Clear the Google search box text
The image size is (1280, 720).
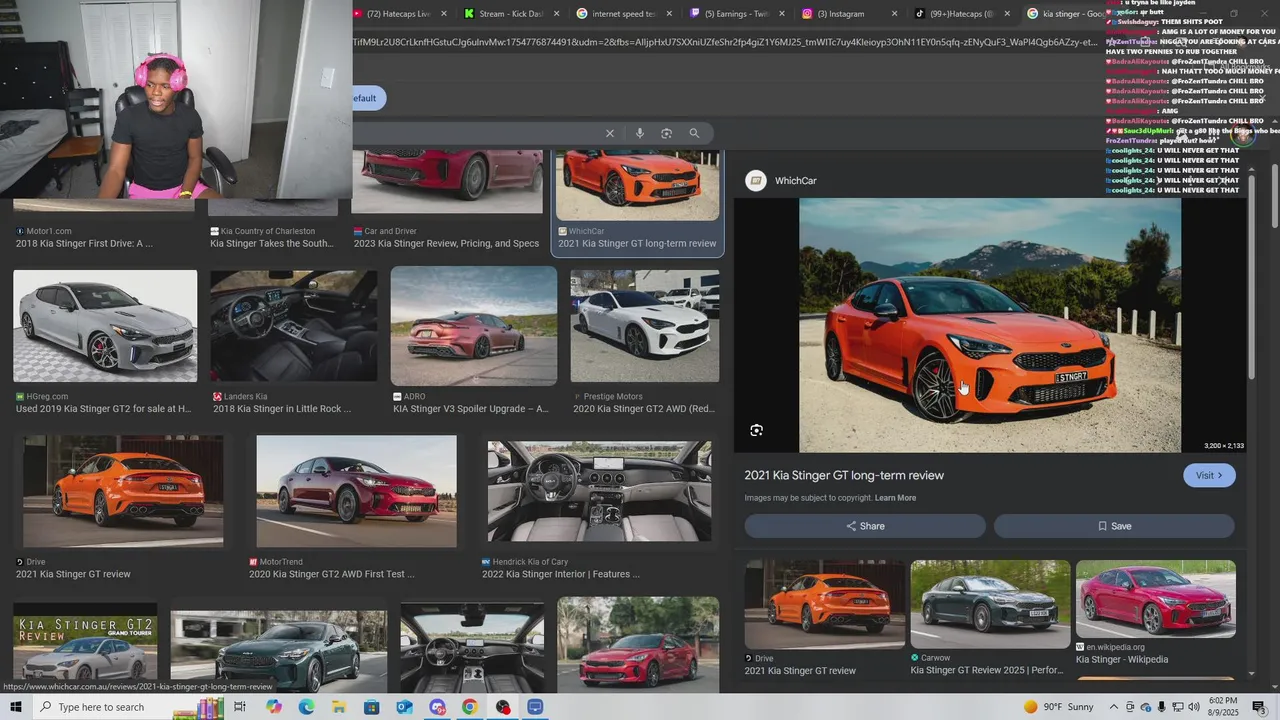tap(609, 133)
